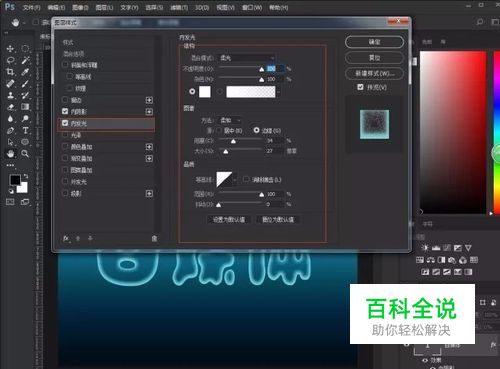This screenshot has width=500, height=369.
Task: Open the search icon in options bar
Action: pos(480,22)
